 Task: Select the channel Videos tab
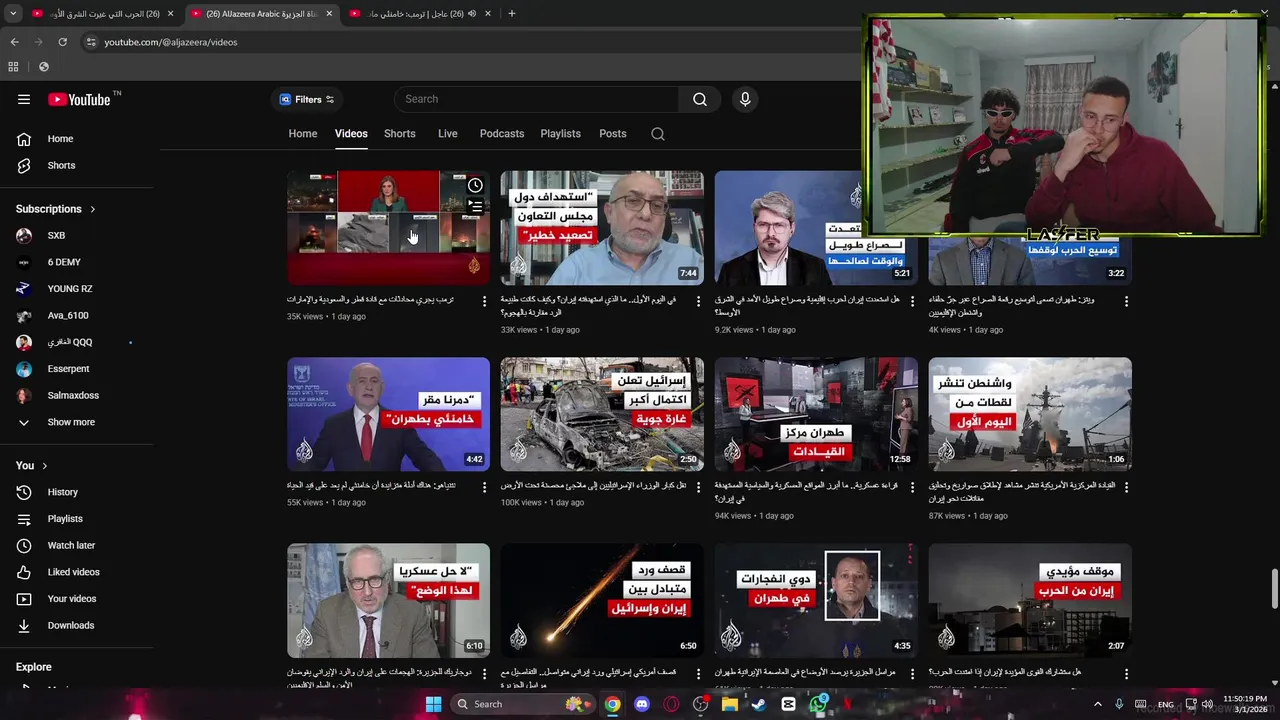click(351, 134)
